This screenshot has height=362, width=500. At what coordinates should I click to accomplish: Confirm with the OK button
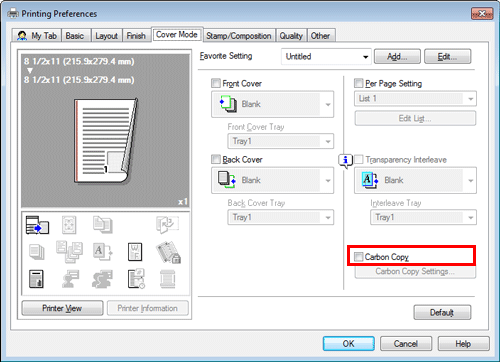349,344
